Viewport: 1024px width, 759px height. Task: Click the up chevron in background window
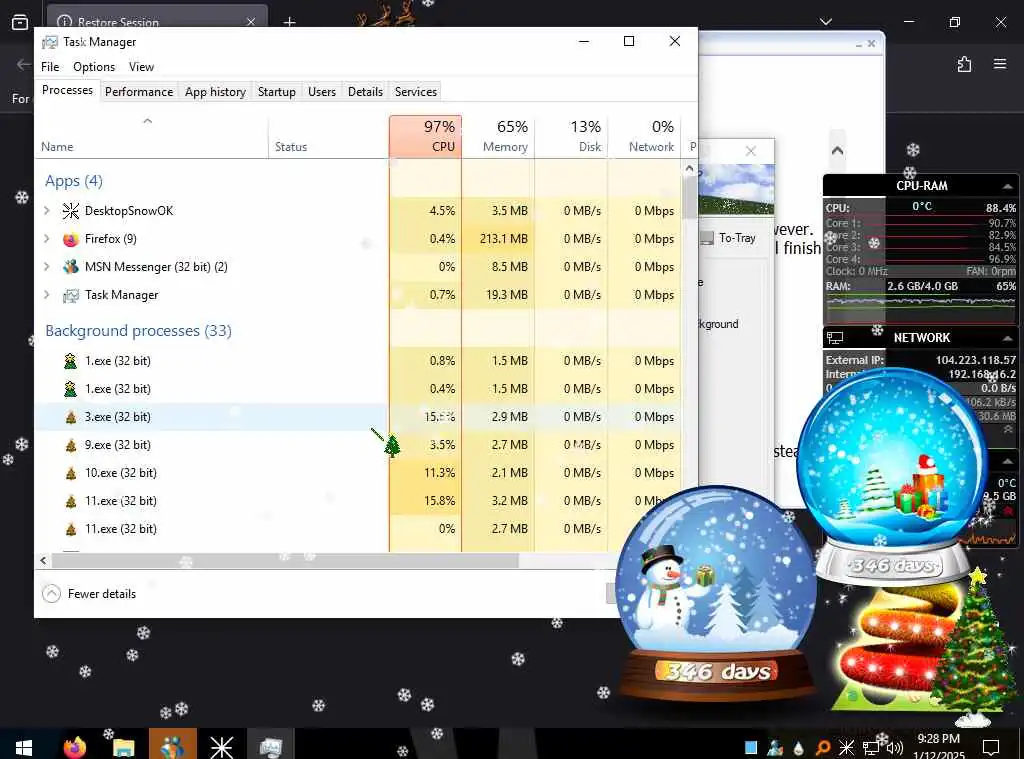coord(837,150)
